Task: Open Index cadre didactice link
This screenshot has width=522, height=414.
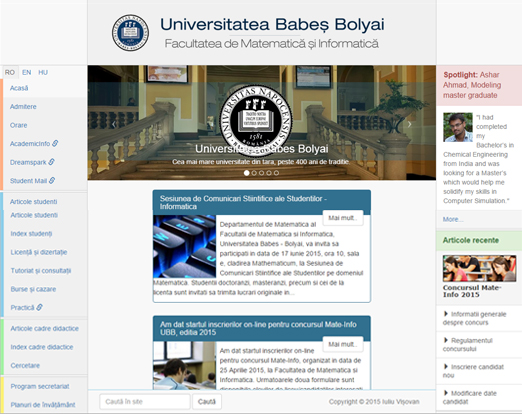Action: click(42, 347)
